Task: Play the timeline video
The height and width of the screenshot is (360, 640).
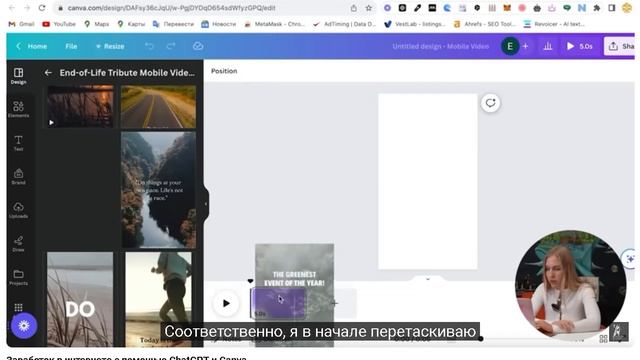Action: 226,303
